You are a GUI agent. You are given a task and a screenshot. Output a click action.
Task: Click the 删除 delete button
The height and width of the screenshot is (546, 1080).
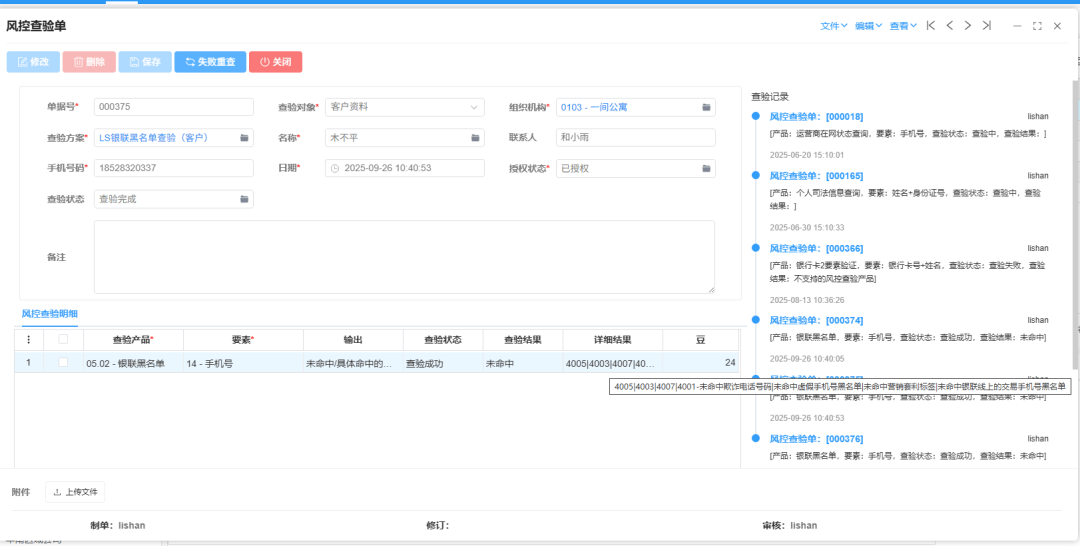pos(89,62)
